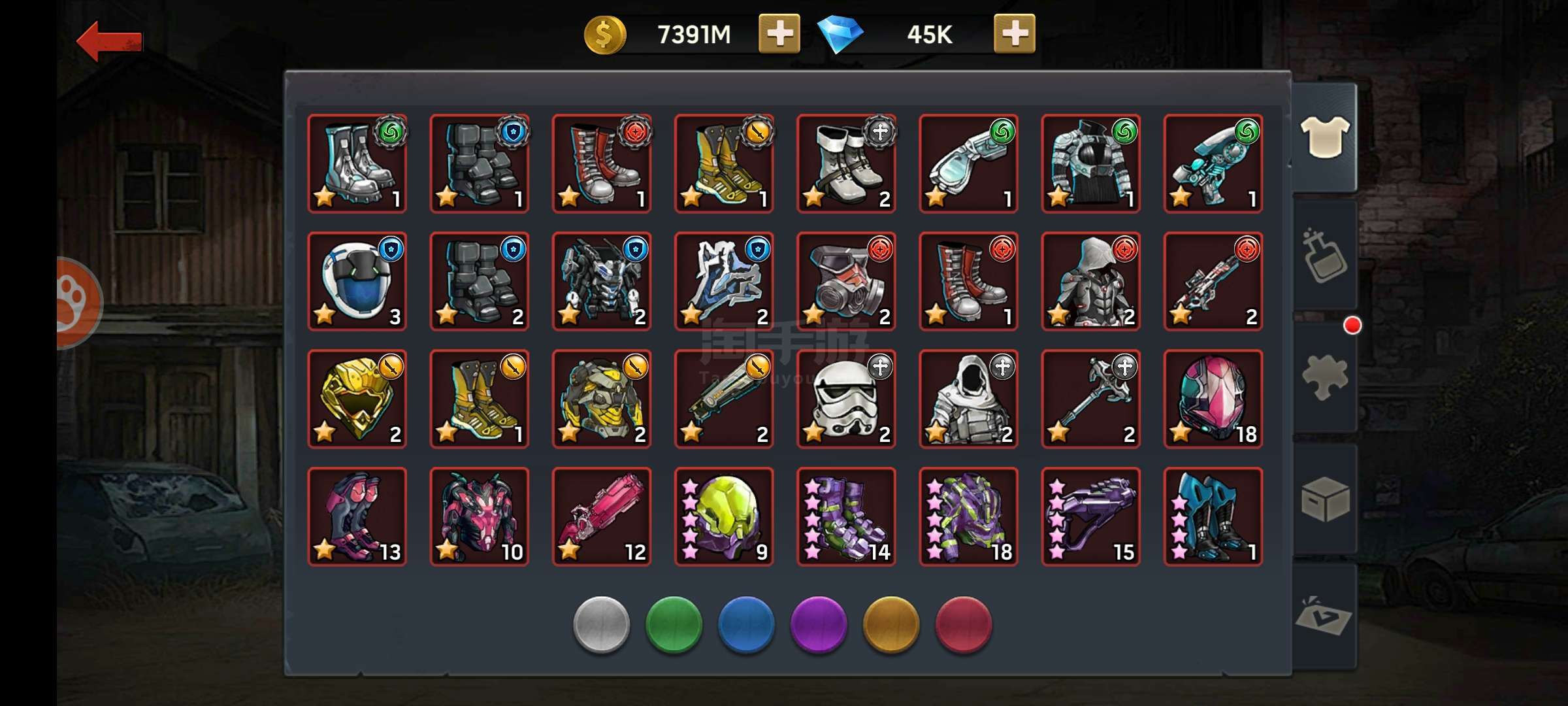
Task: Open the box crate tab
Action: tap(1324, 499)
